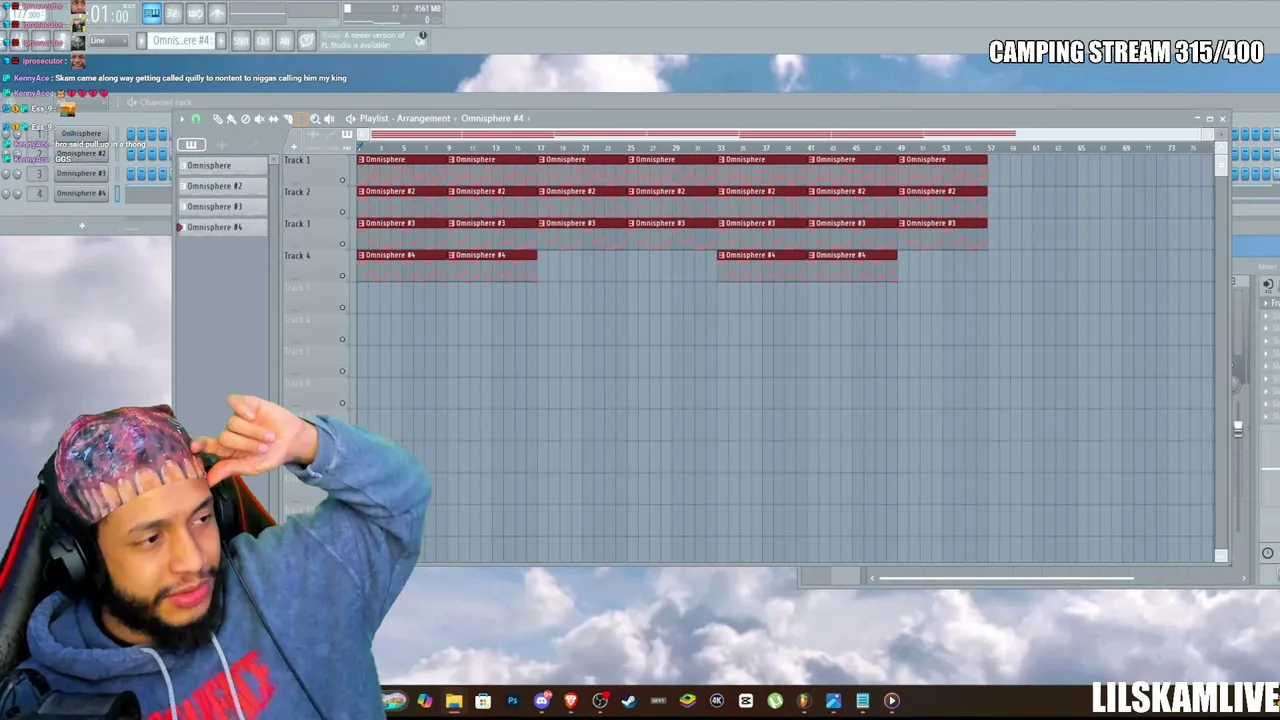Show patterns in the picker panel
The image size is (1280, 720).
(191, 145)
